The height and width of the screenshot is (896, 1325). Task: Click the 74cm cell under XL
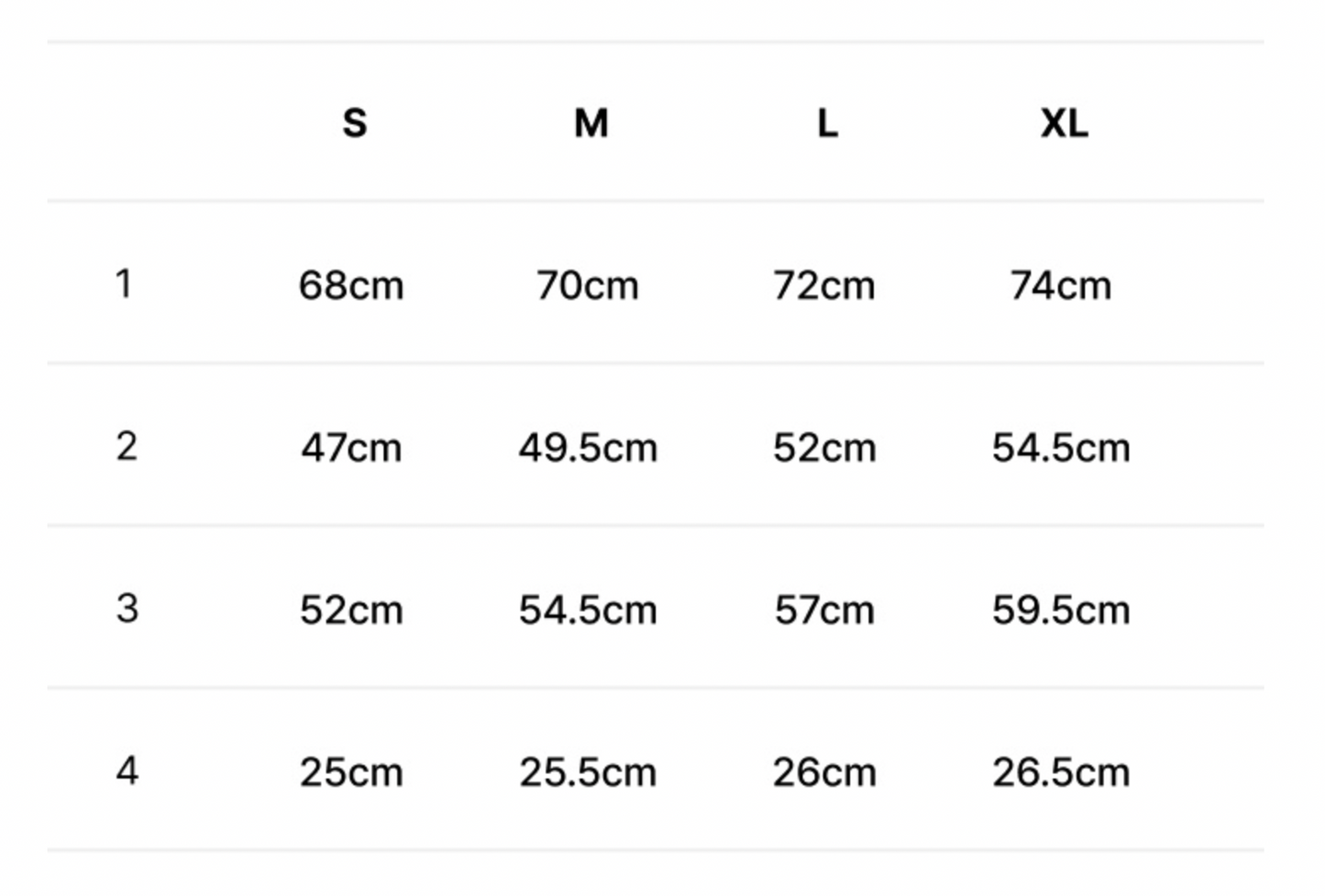point(1061,285)
